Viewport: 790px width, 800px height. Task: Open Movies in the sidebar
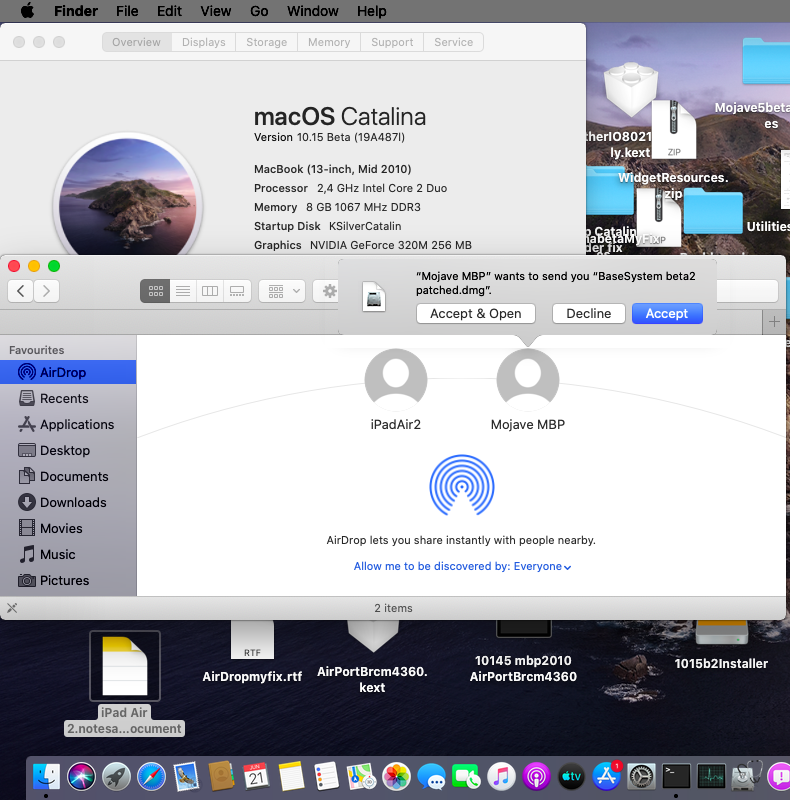click(x=68, y=528)
